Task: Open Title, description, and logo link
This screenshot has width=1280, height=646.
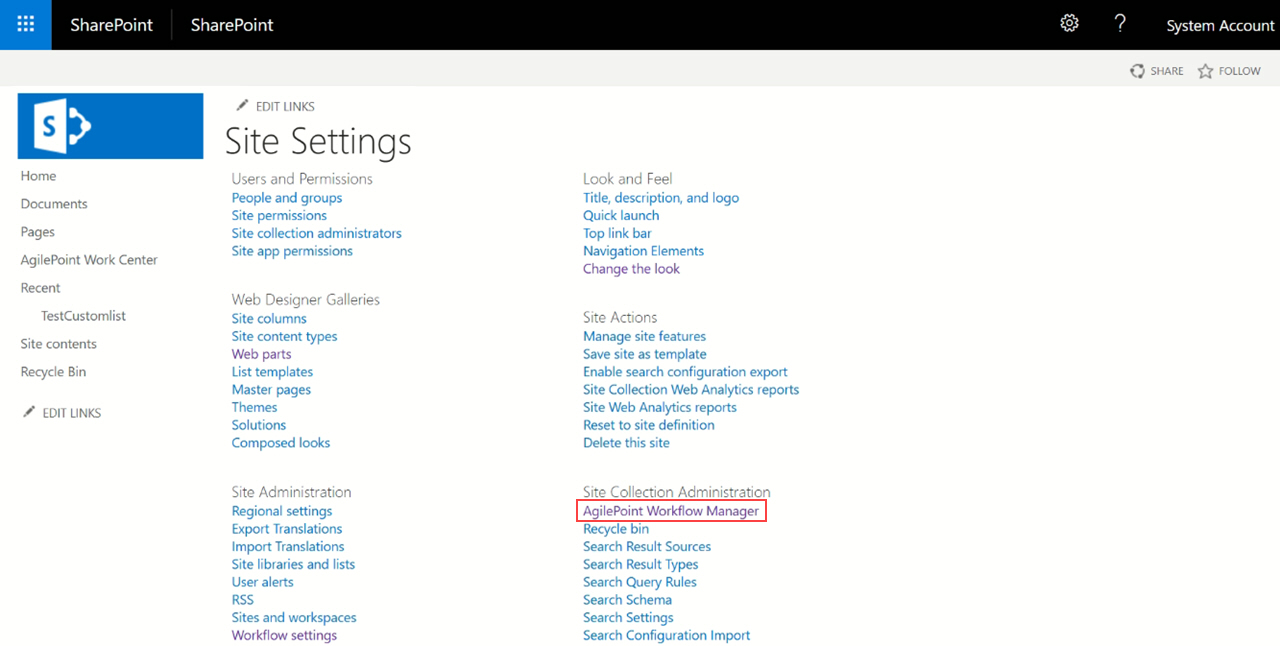Action: click(x=661, y=198)
